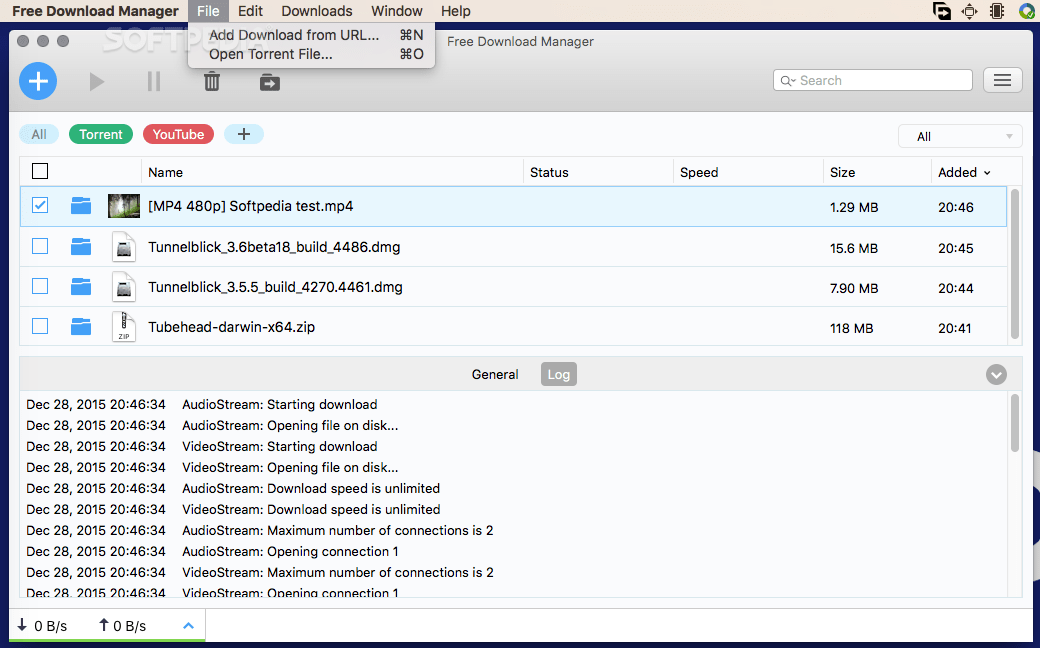This screenshot has width=1040, height=648.
Task: Check the Tunnelblick_3.5.5 download checkbox
Action: coord(40,286)
